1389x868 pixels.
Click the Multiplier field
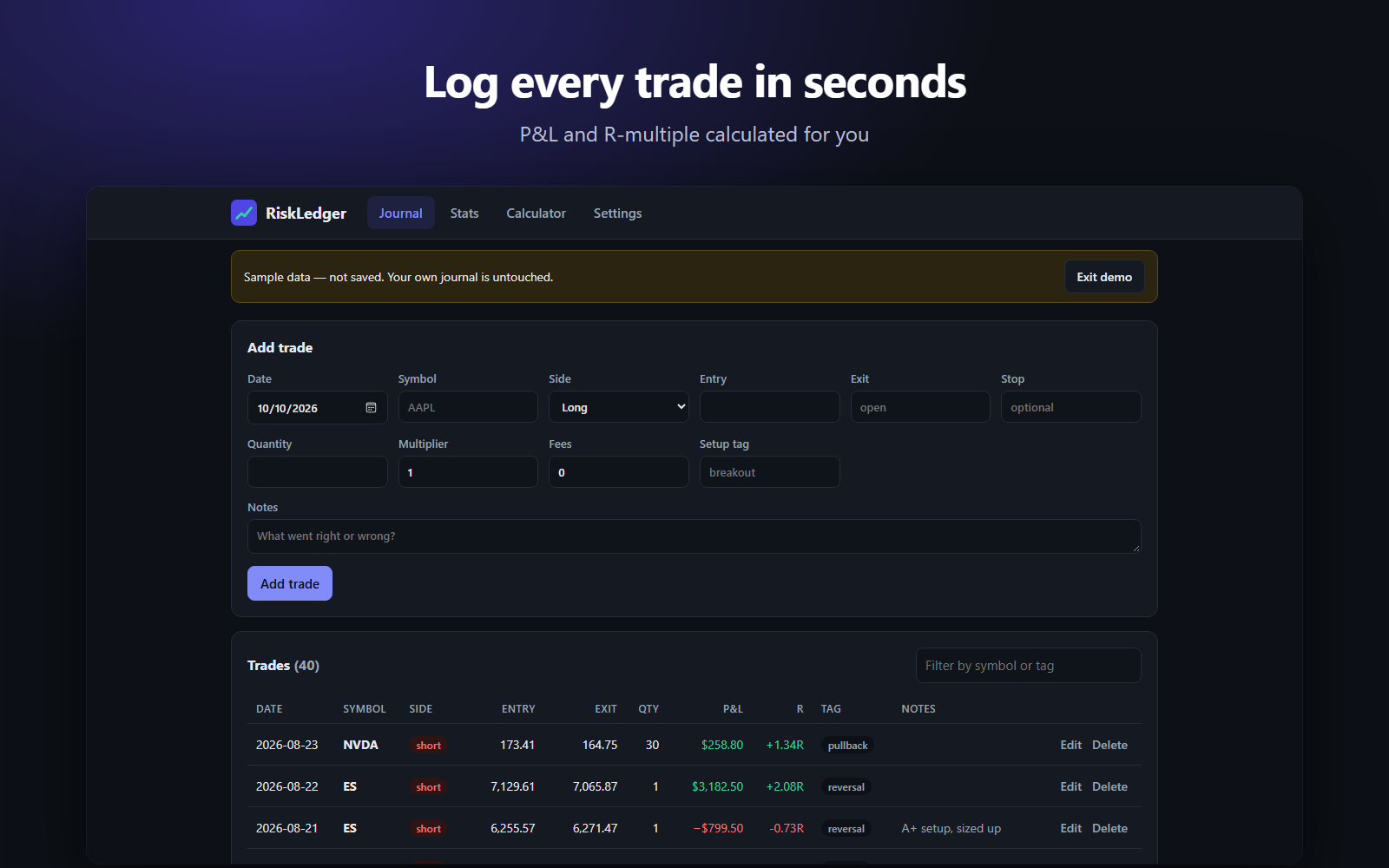[x=468, y=472]
